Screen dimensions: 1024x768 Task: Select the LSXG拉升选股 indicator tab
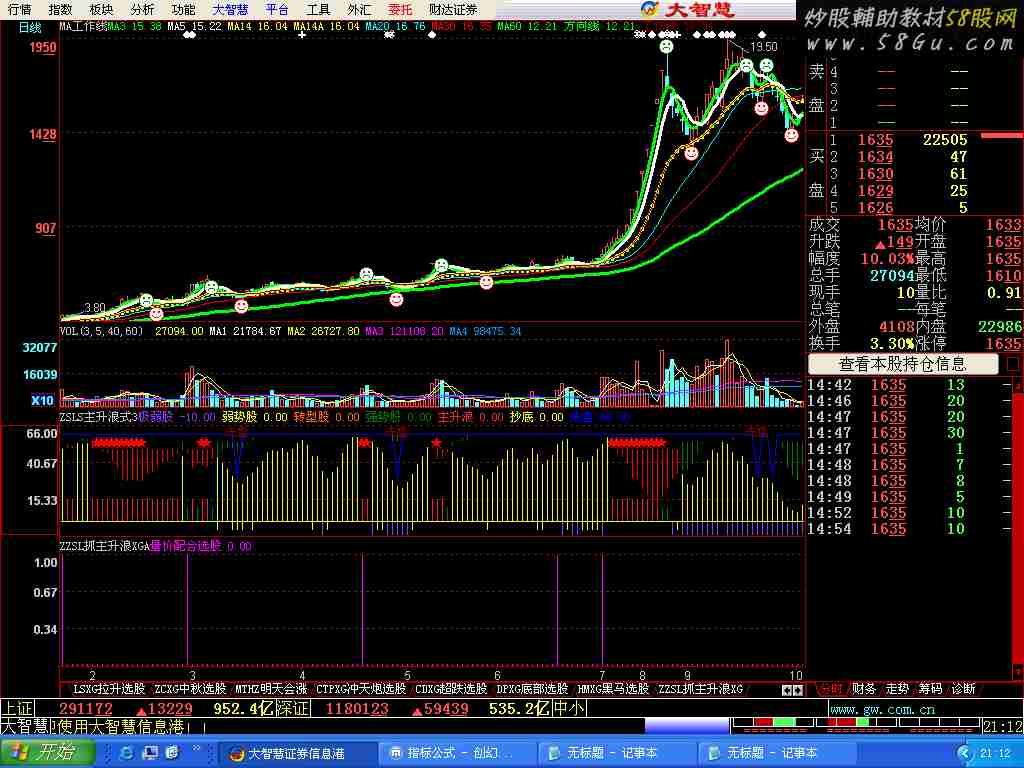point(108,689)
